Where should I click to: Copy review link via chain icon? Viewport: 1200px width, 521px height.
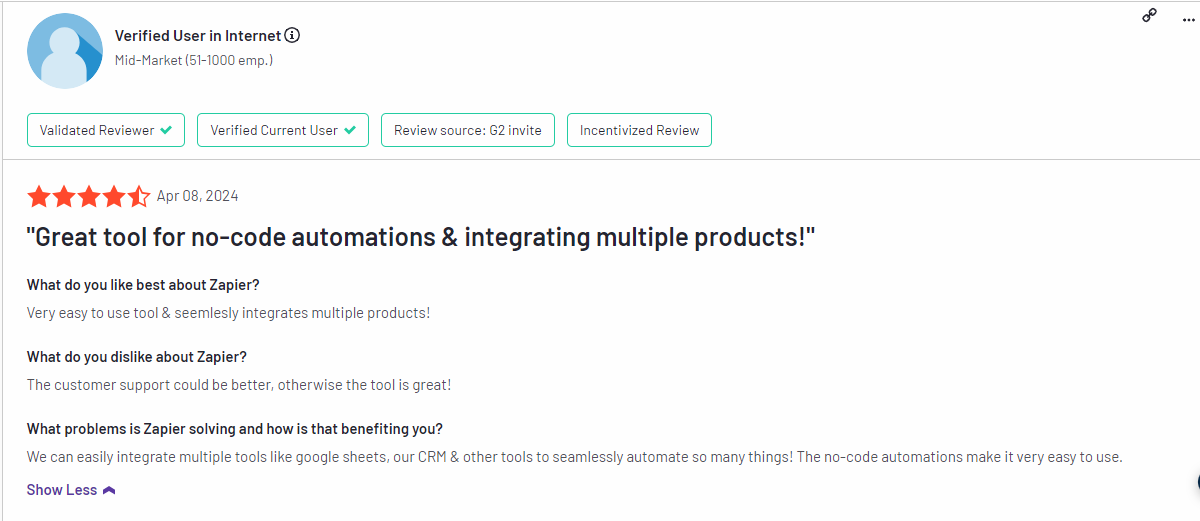(x=1150, y=15)
